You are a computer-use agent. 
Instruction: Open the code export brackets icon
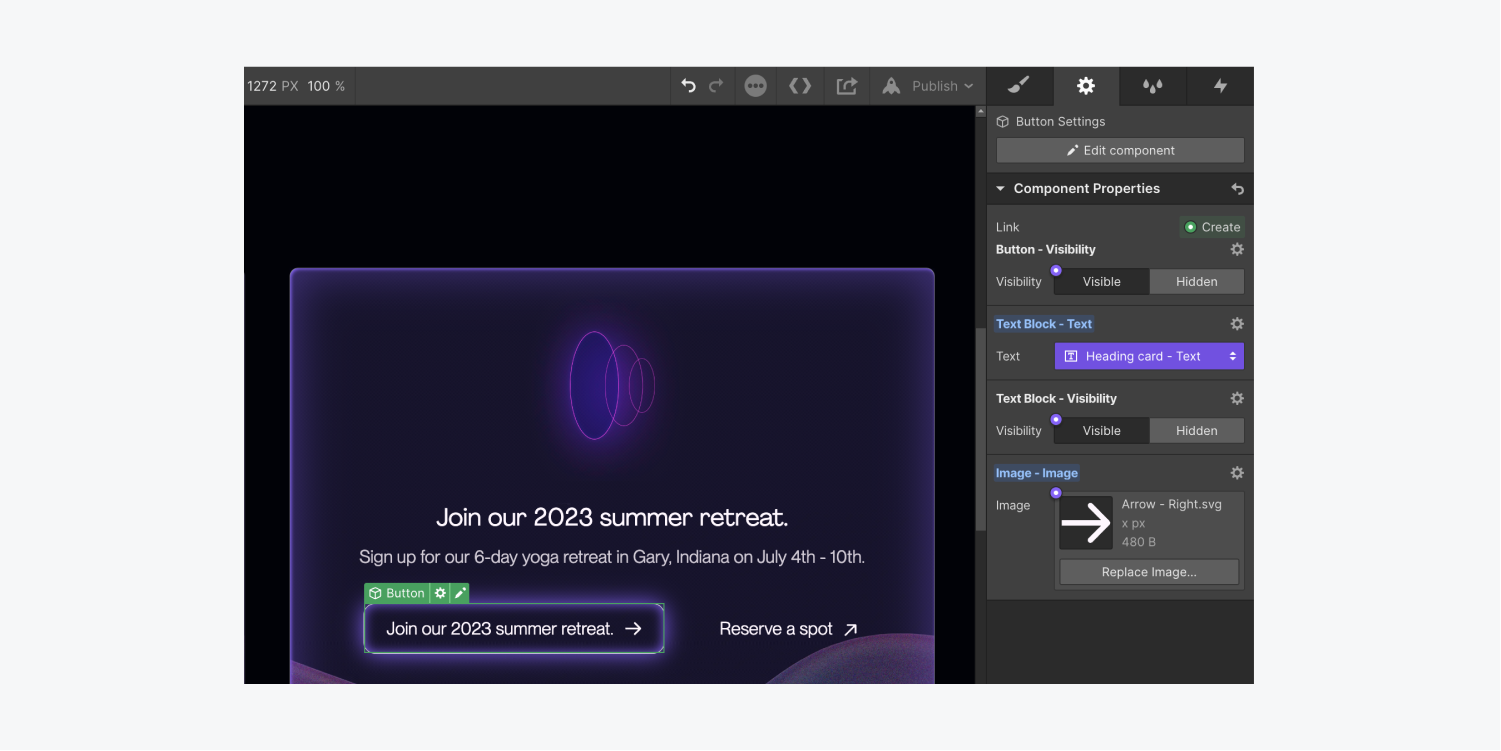(x=800, y=86)
